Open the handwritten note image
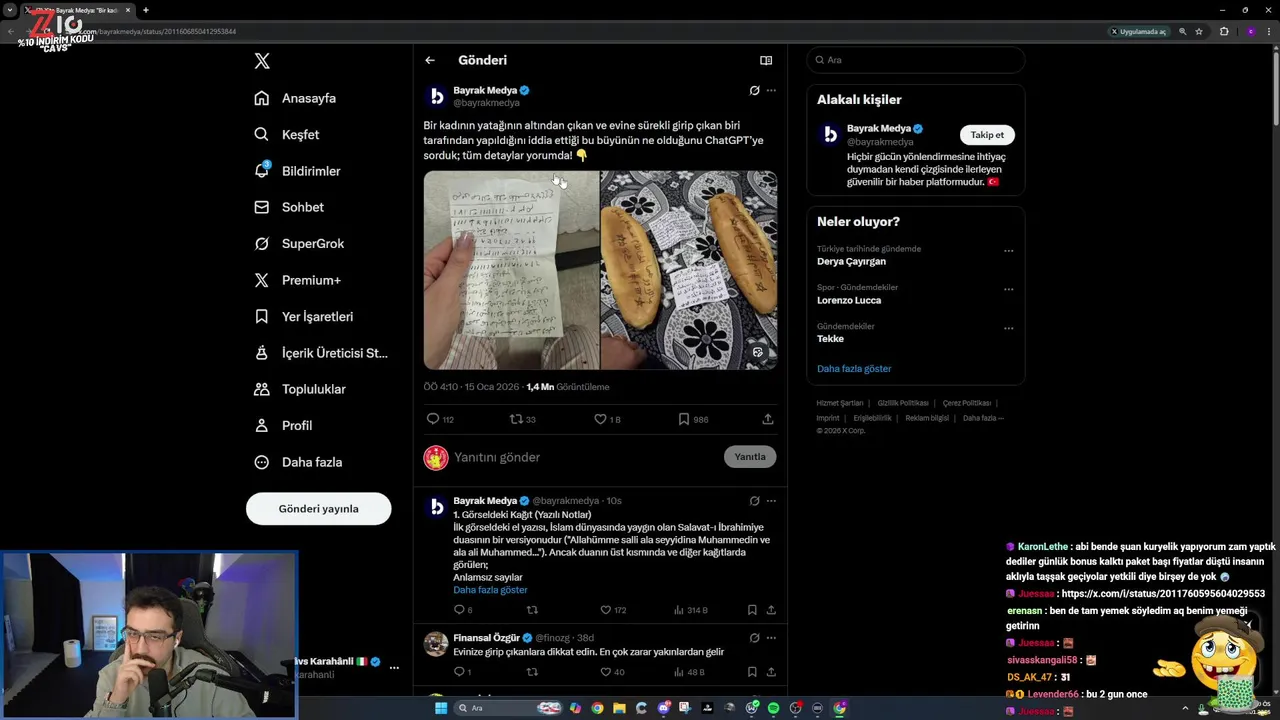 coord(511,270)
